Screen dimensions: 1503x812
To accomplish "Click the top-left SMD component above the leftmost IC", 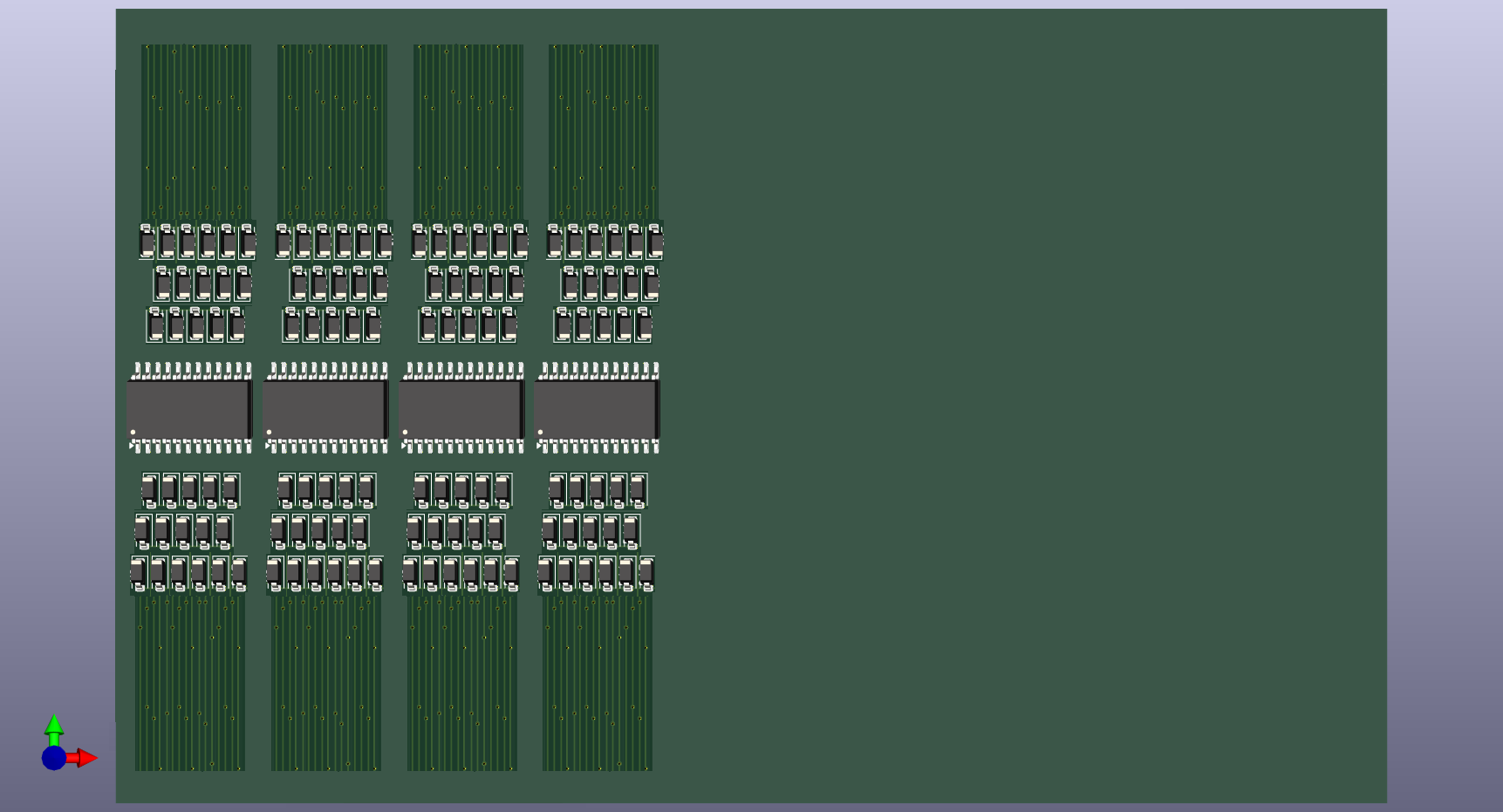I will 147,242.
